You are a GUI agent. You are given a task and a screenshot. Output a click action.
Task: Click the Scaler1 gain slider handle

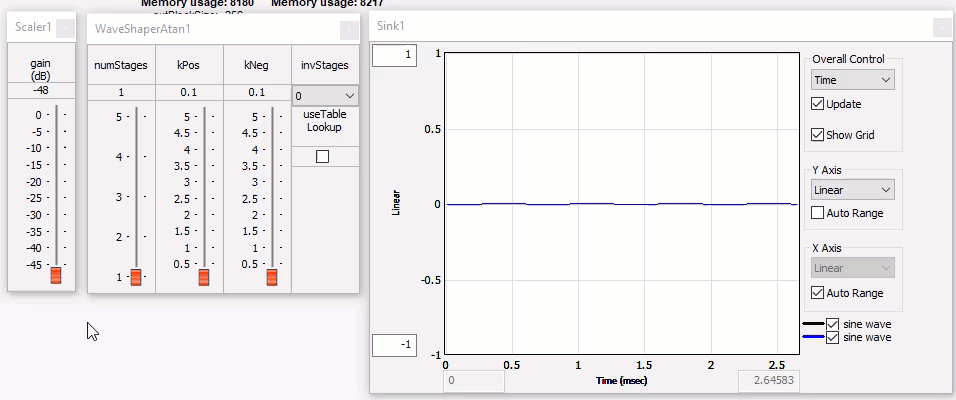tap(56, 275)
